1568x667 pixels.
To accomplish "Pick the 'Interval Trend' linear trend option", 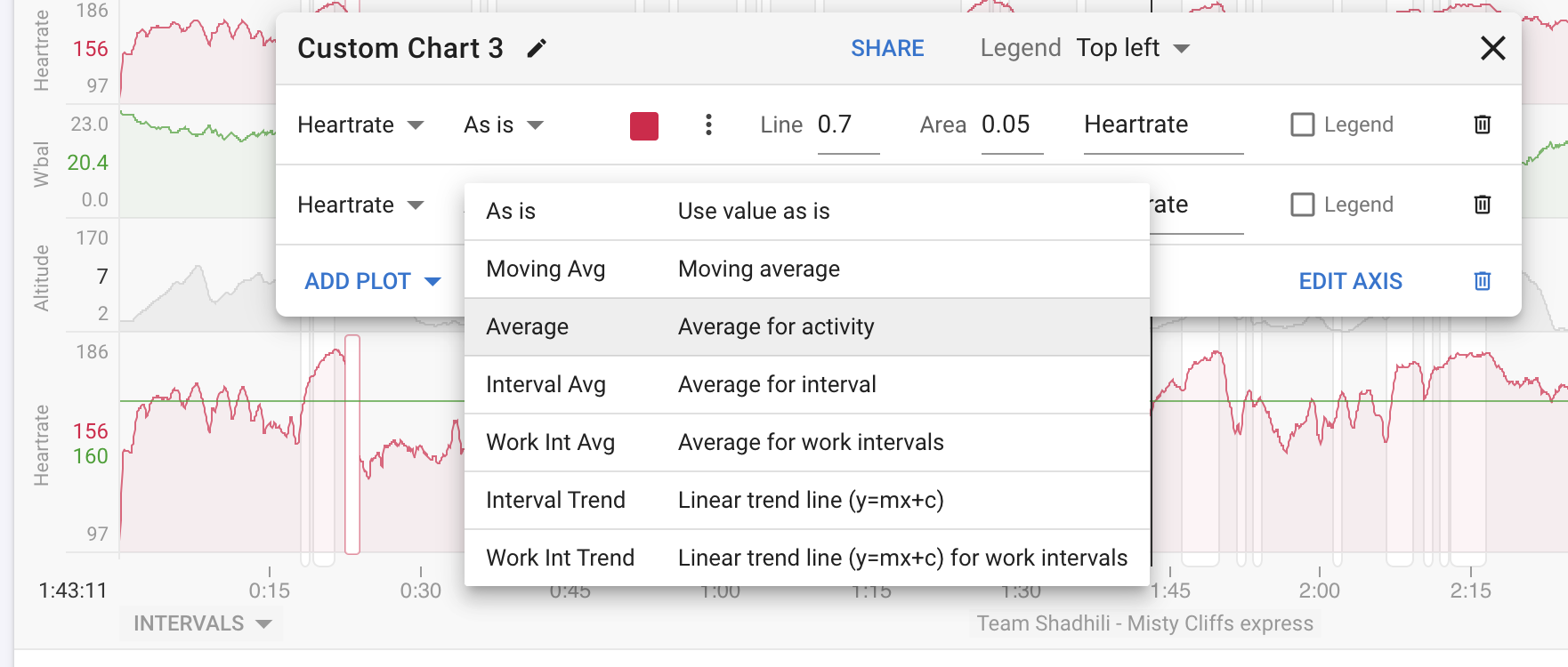I will pyautogui.click(x=807, y=501).
